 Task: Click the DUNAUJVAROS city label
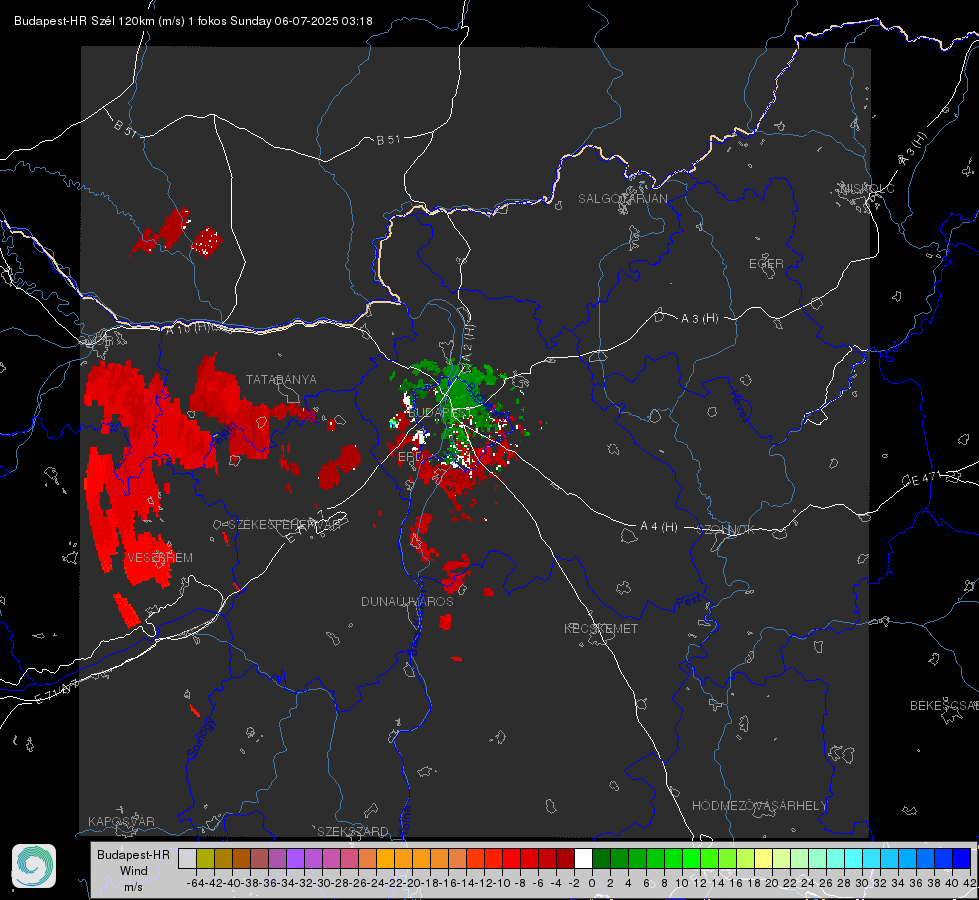[407, 601]
